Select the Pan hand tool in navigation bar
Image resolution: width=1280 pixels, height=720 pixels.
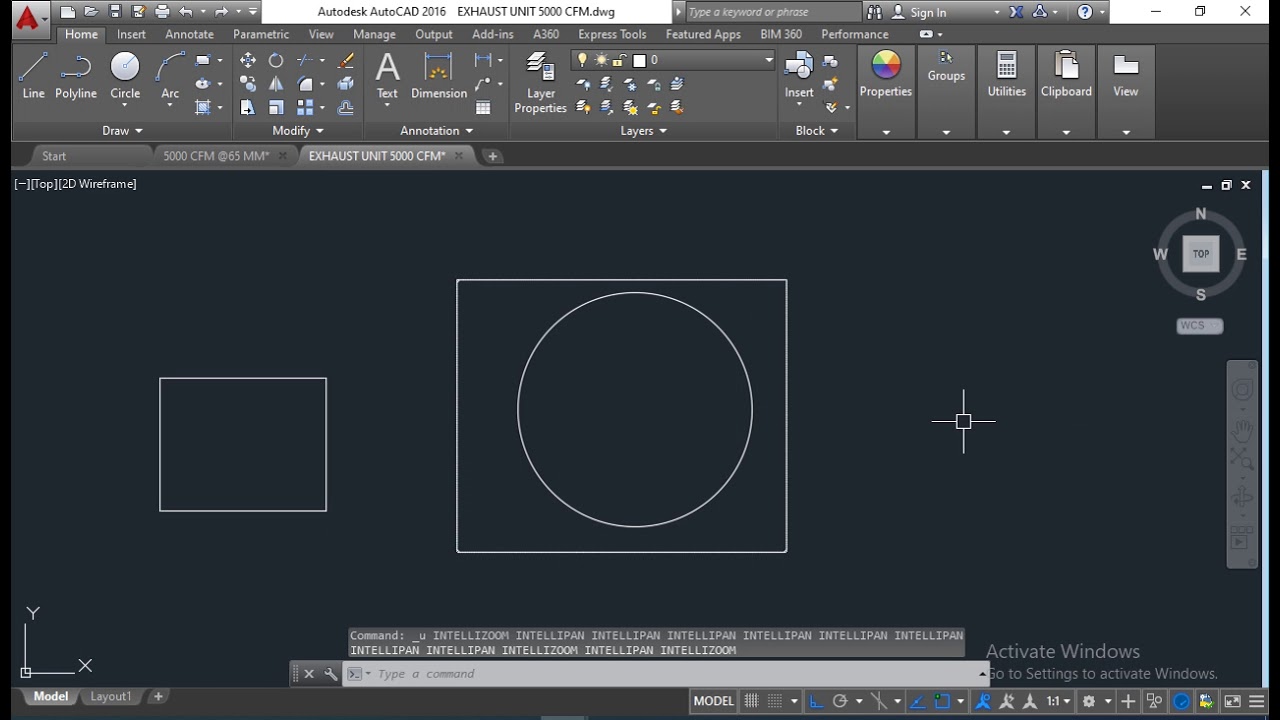click(1242, 431)
